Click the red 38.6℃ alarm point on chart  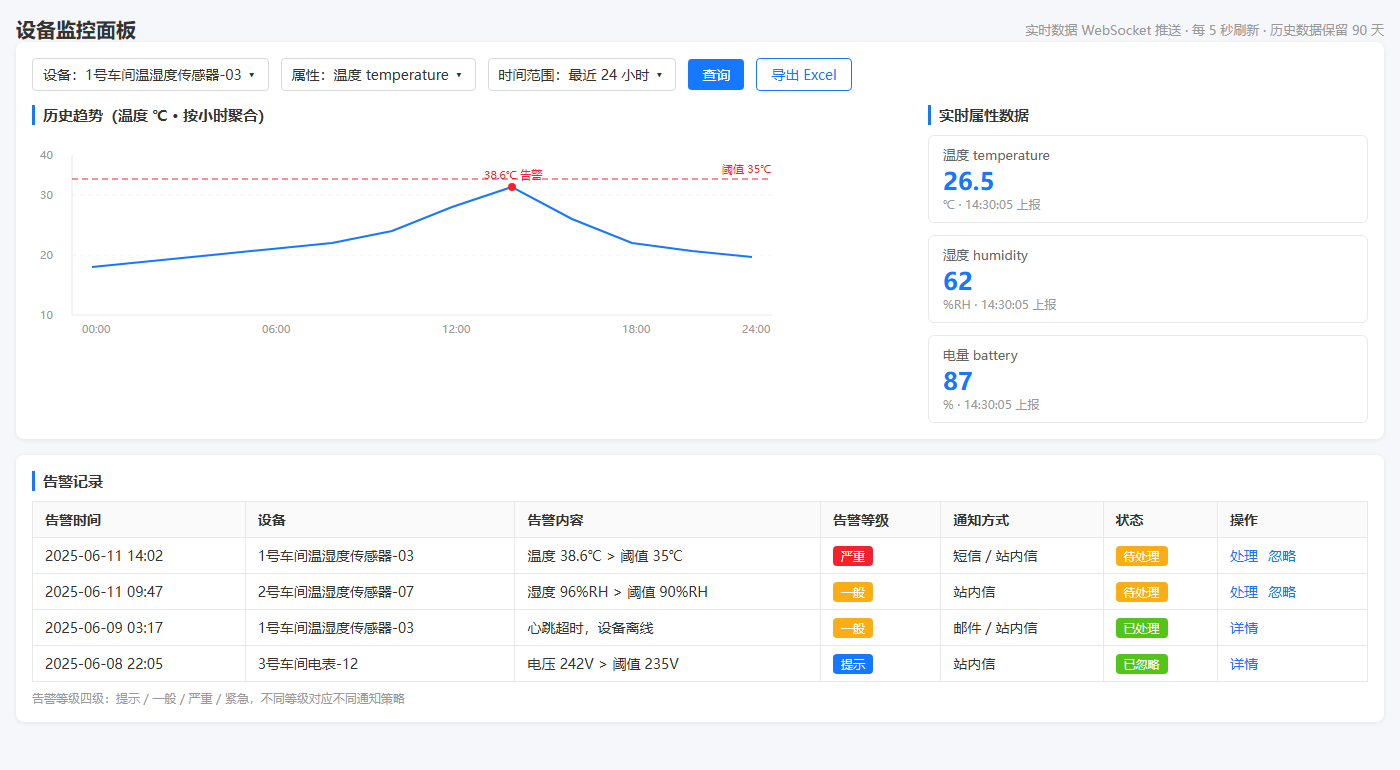pos(512,187)
